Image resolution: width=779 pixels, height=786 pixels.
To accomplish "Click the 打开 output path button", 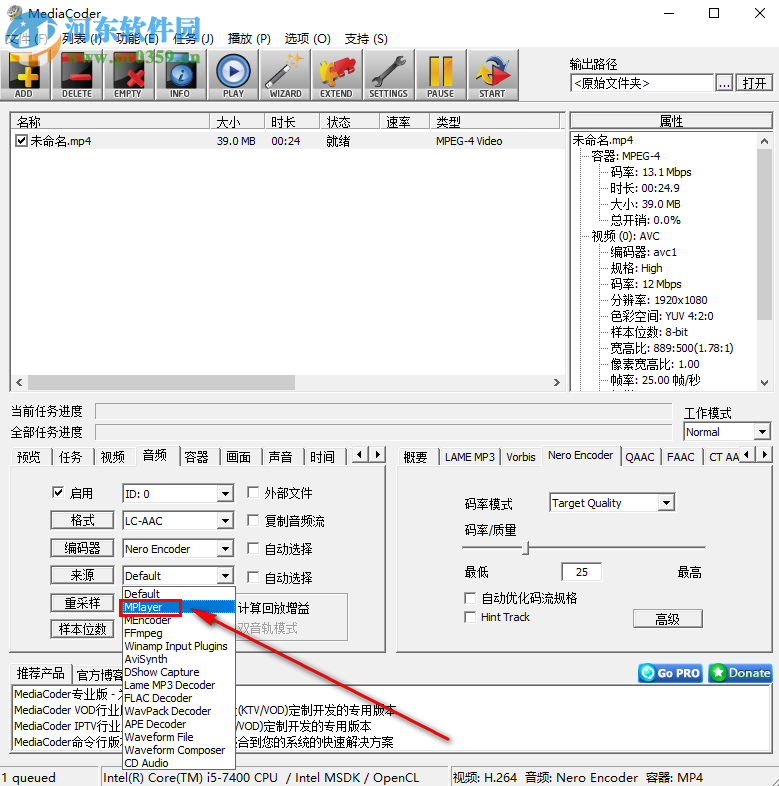I will click(754, 83).
